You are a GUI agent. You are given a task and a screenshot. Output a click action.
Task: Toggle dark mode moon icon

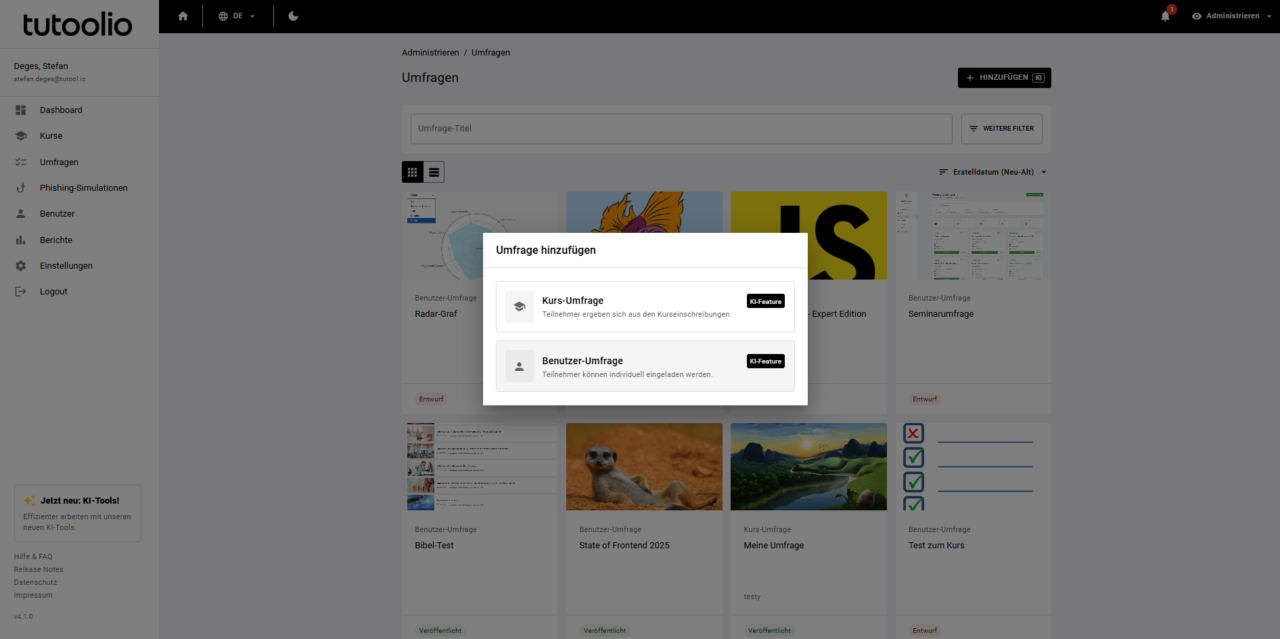coord(293,16)
